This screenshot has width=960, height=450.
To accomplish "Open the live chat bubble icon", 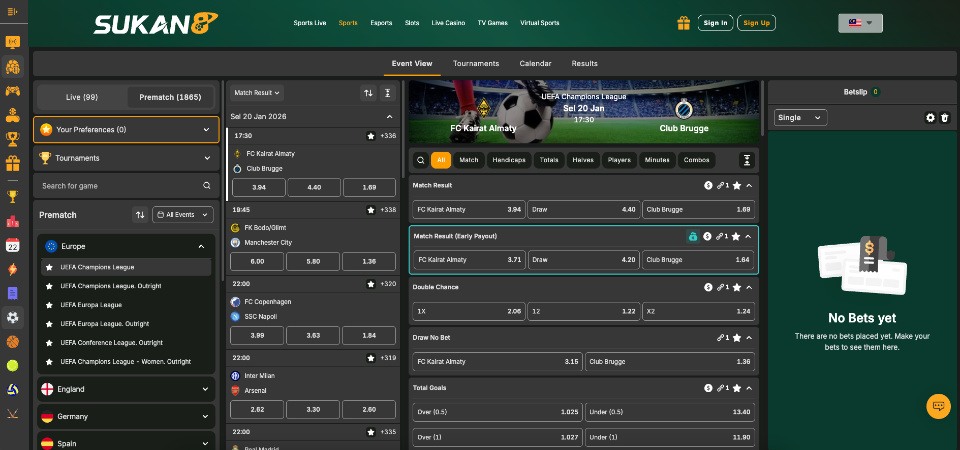I will 938,406.
